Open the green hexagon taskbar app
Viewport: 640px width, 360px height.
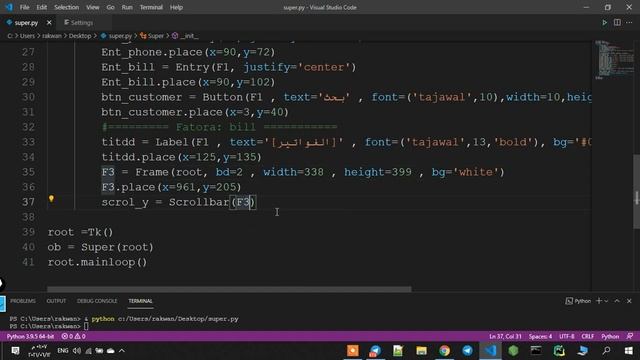[x=513, y=351]
